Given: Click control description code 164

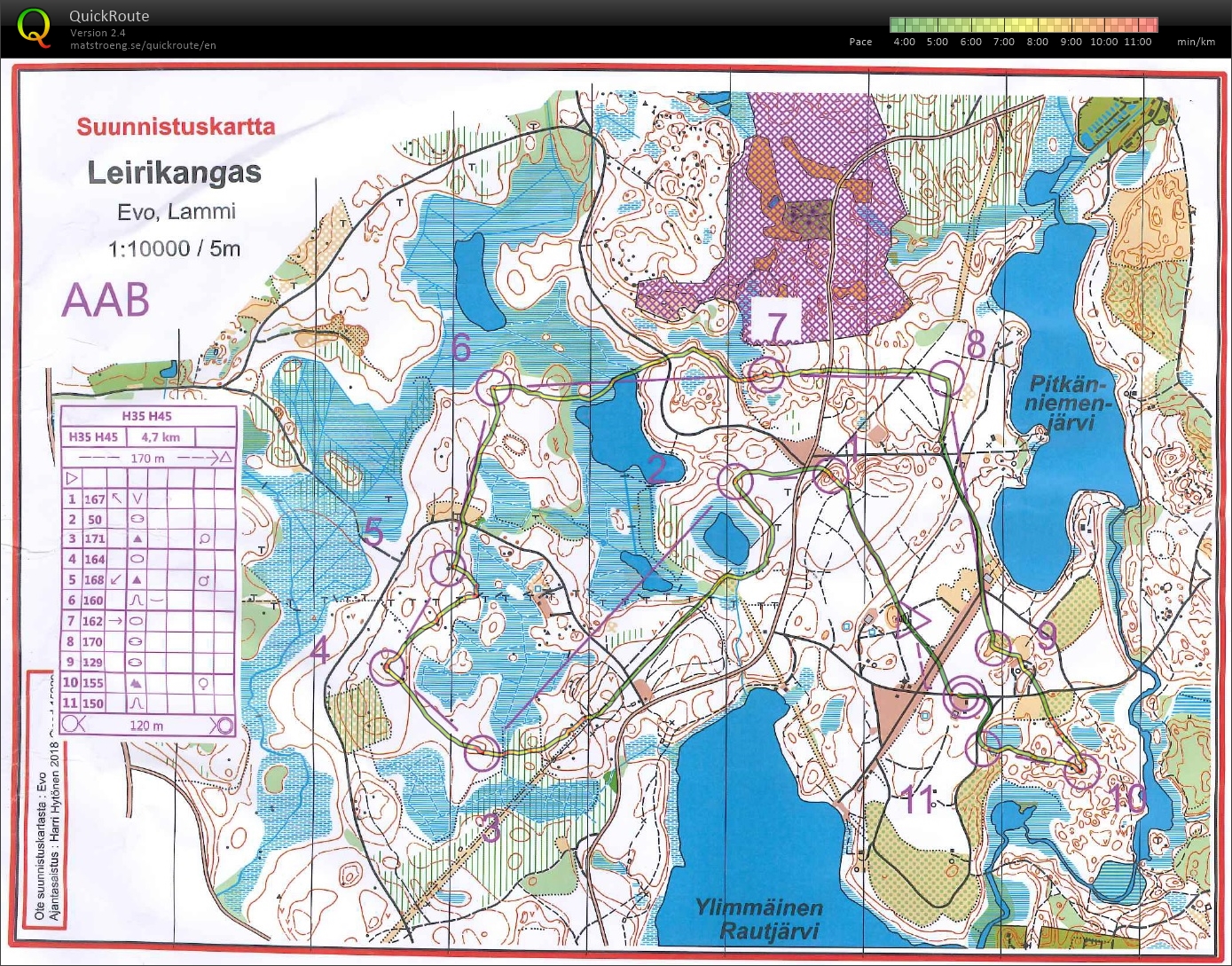Looking at the screenshot, I should [x=94, y=560].
